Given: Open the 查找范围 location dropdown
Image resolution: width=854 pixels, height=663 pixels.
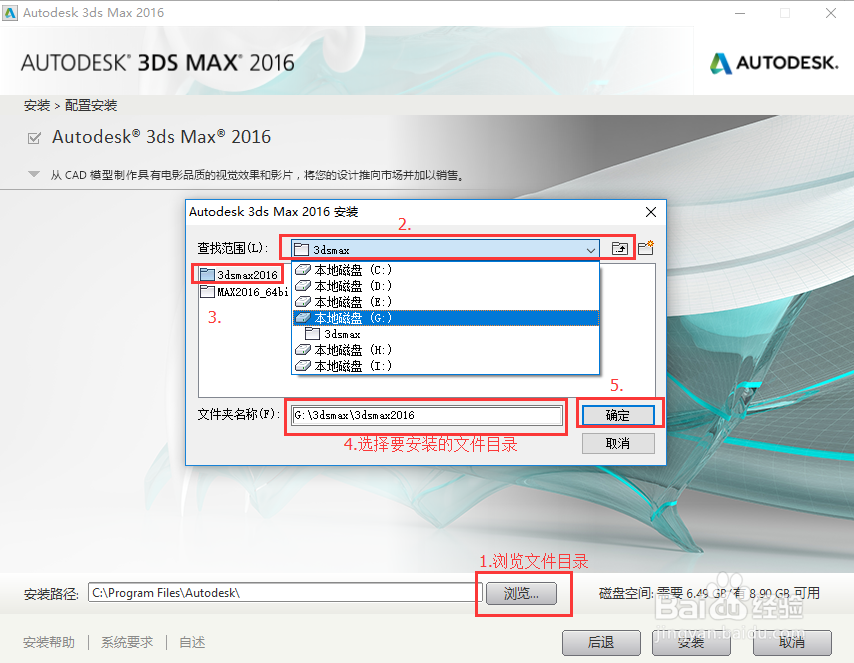Looking at the screenshot, I should coord(591,247).
